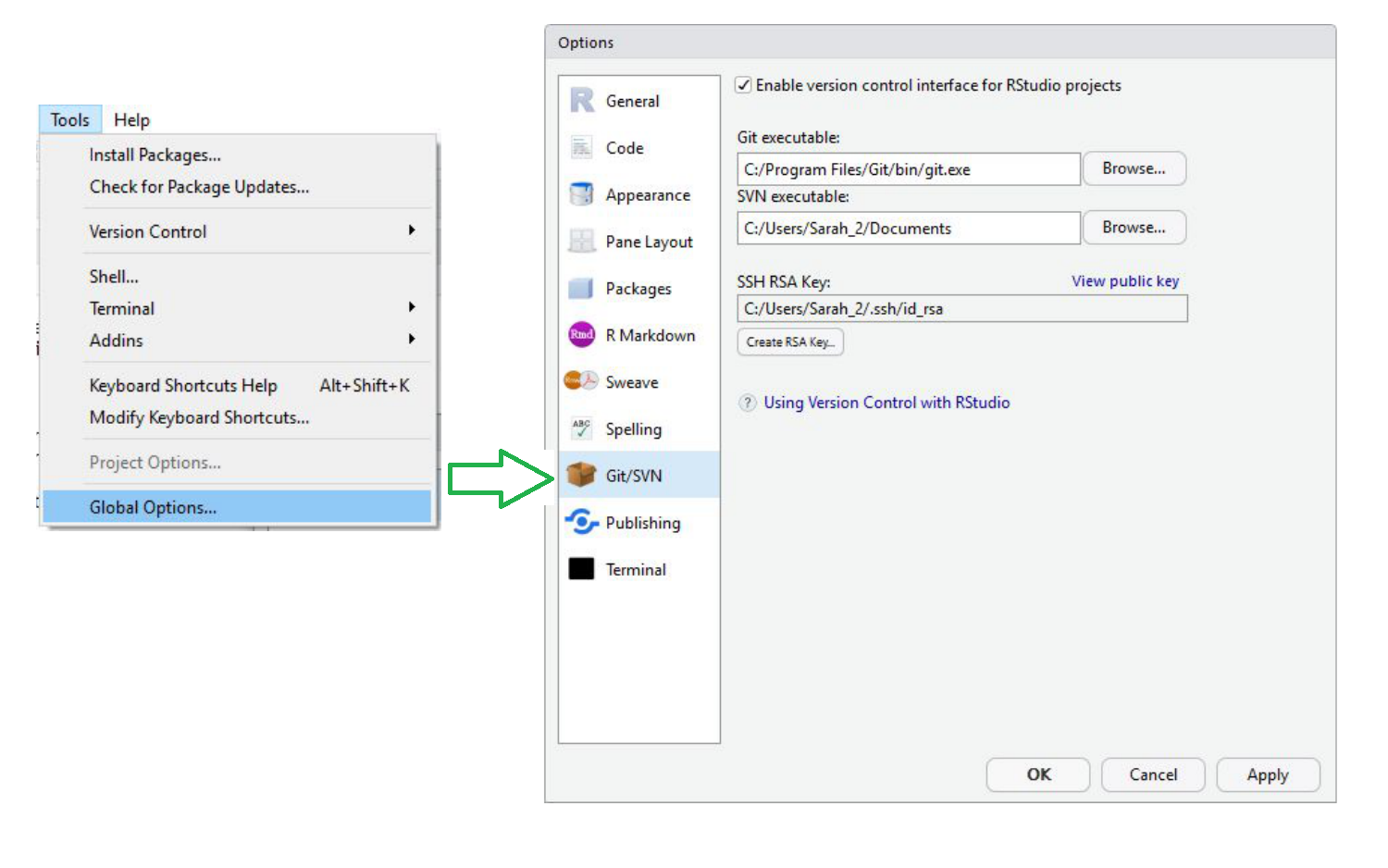Select Check for Package Updates

tap(237, 187)
